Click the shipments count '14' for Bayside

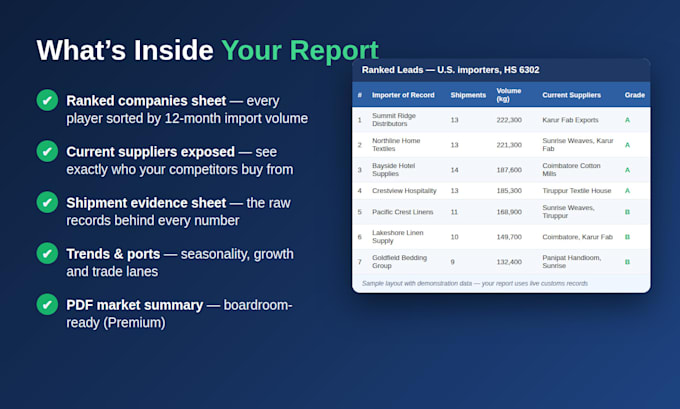454,170
